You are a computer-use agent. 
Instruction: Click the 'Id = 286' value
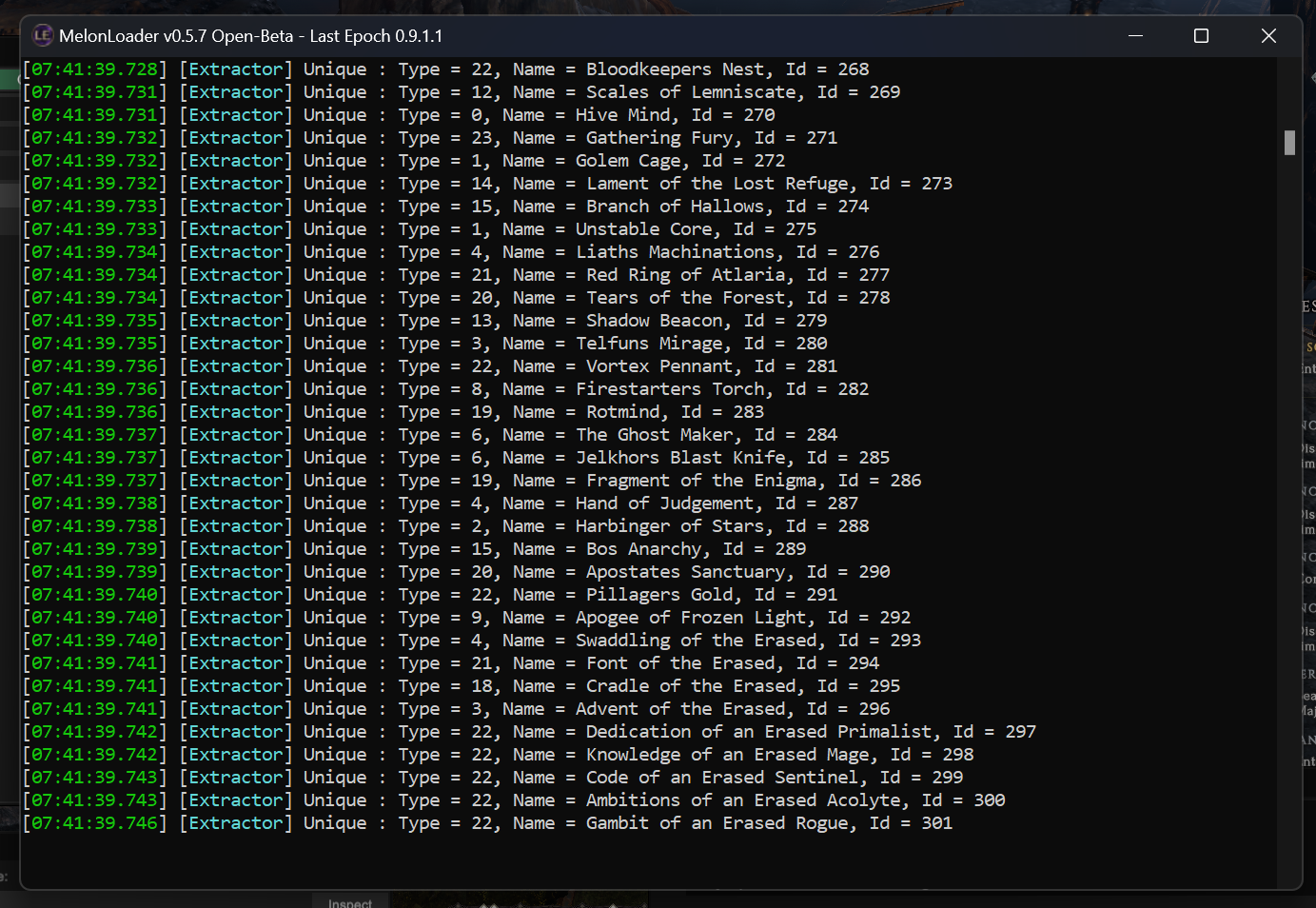coord(879,481)
